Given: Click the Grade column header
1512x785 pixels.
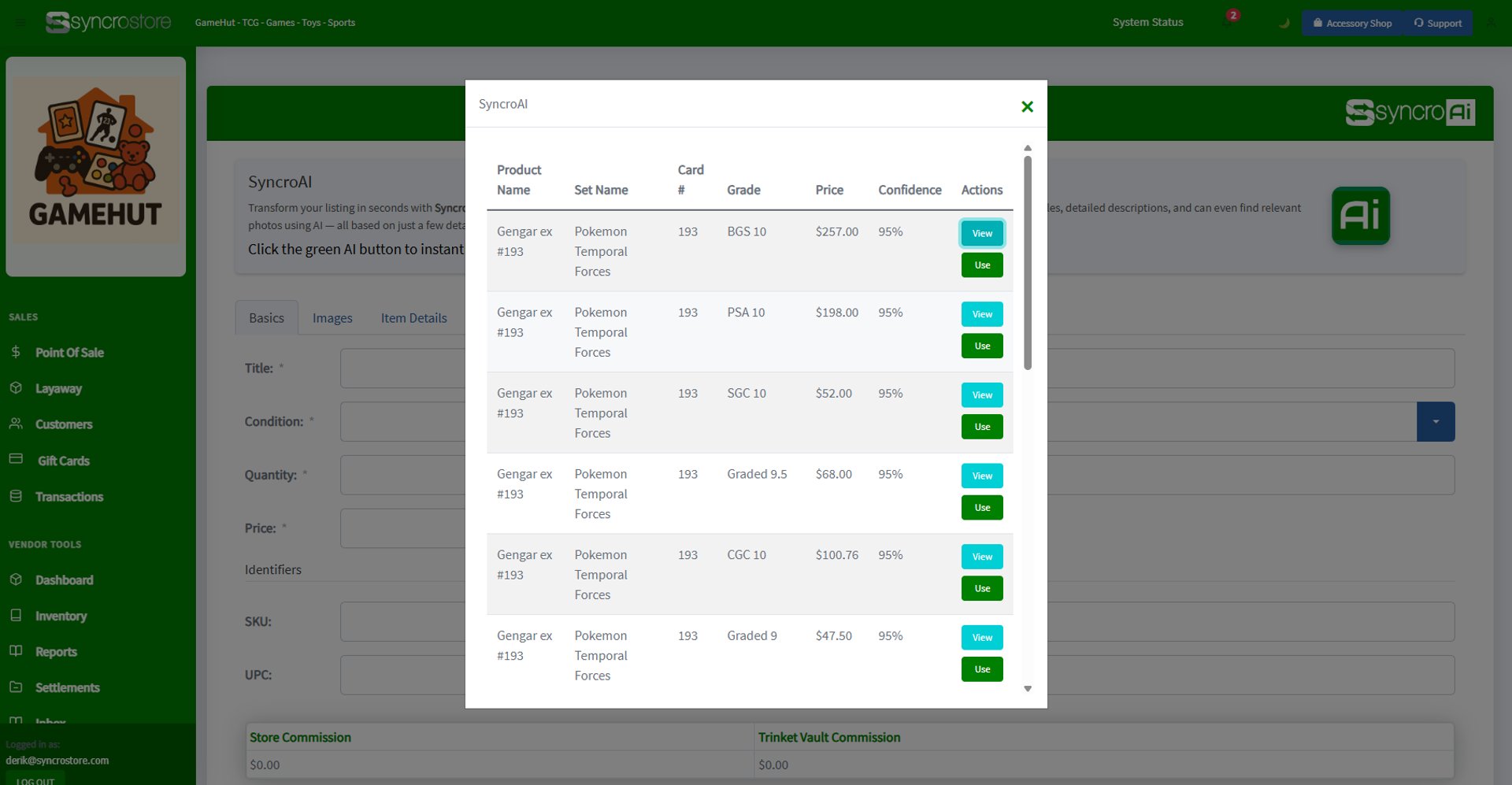Looking at the screenshot, I should tap(743, 190).
